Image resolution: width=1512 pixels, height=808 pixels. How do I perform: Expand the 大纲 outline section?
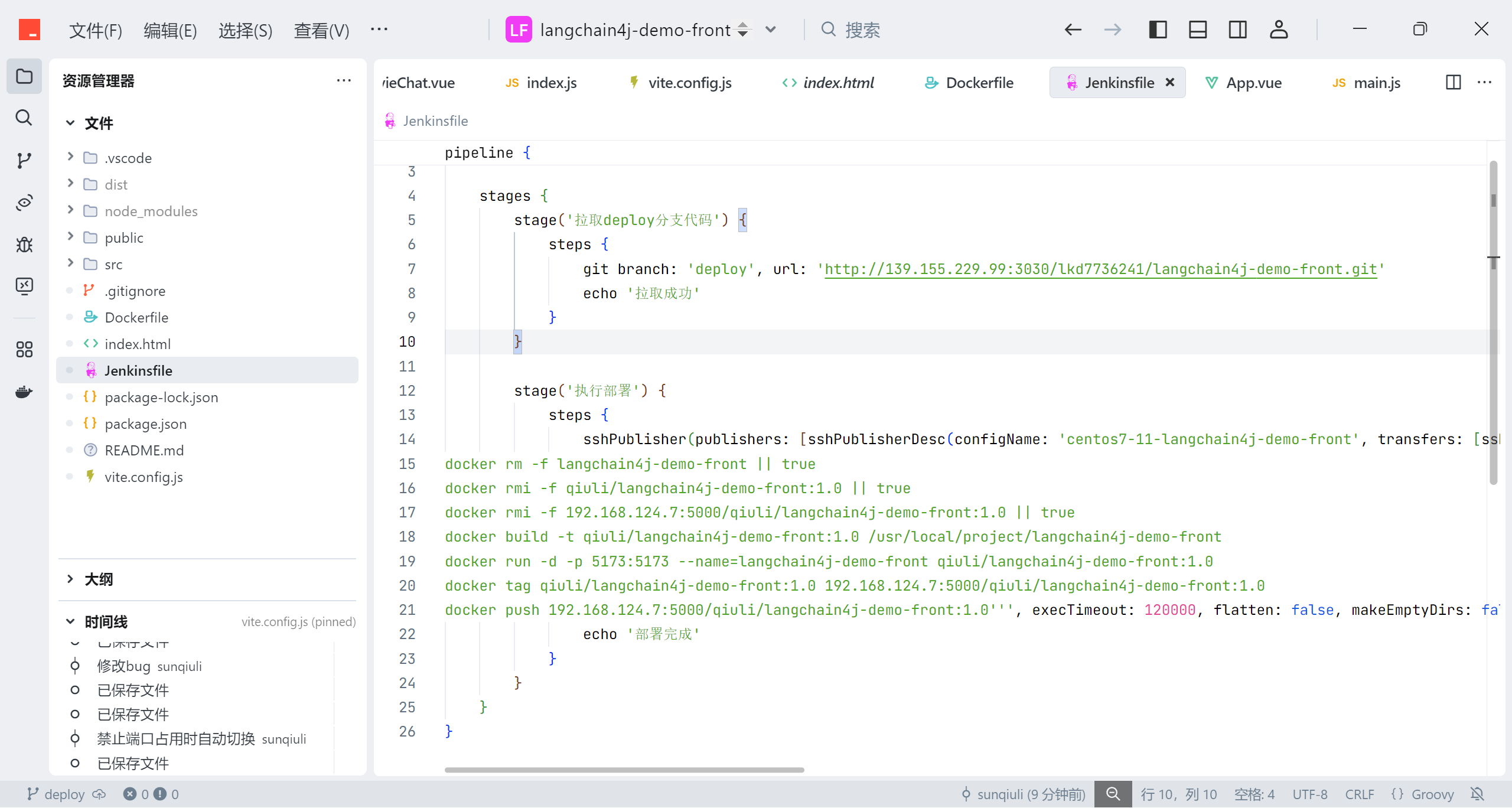pyautogui.click(x=99, y=579)
